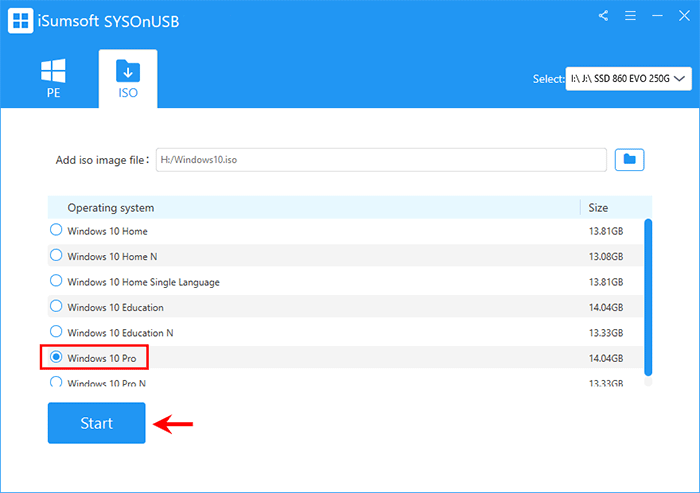
Task: Minimize the SYSOnUSB window
Action: [x=657, y=16]
